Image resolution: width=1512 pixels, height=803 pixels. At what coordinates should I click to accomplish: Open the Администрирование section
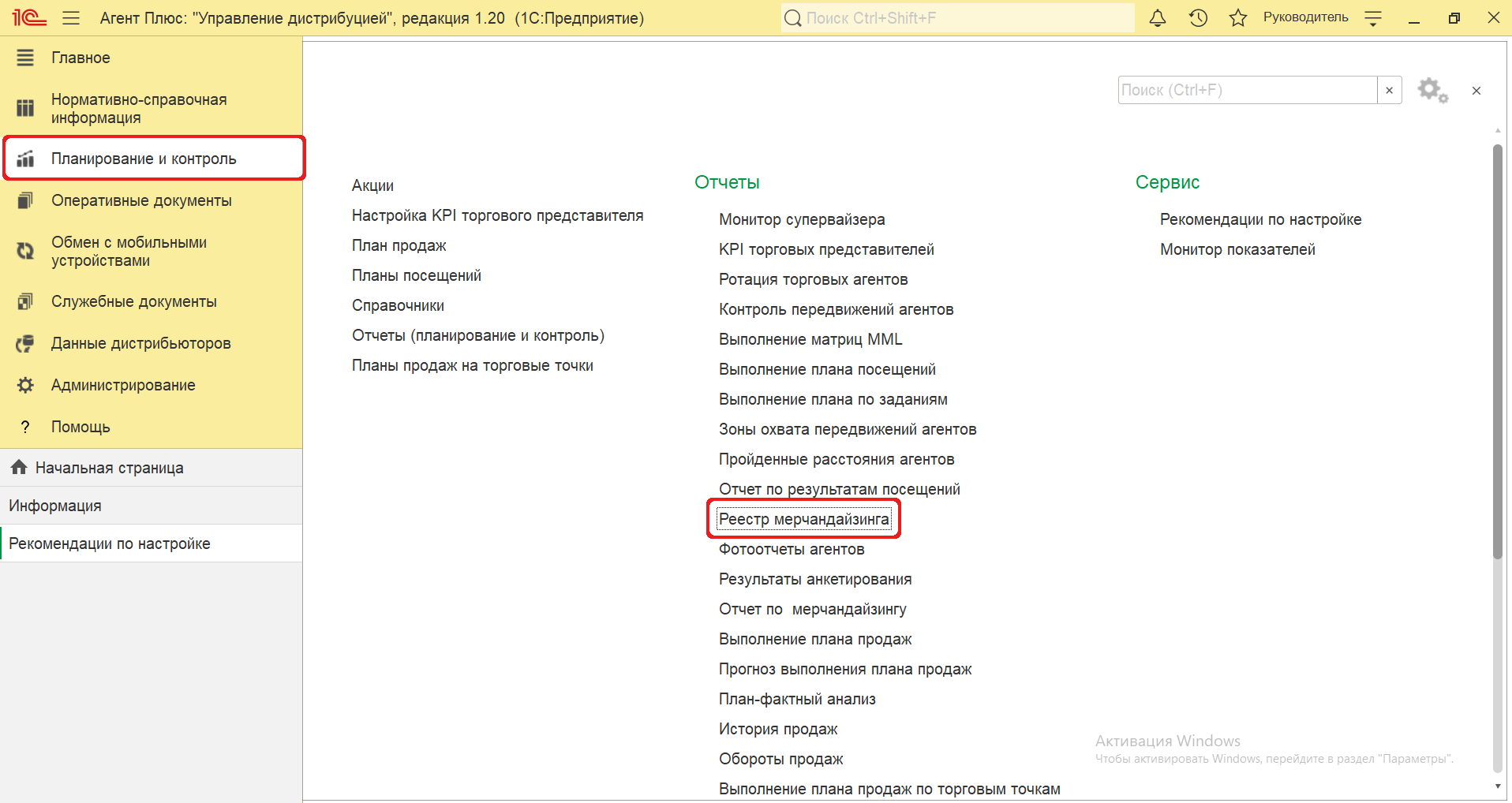click(152, 385)
